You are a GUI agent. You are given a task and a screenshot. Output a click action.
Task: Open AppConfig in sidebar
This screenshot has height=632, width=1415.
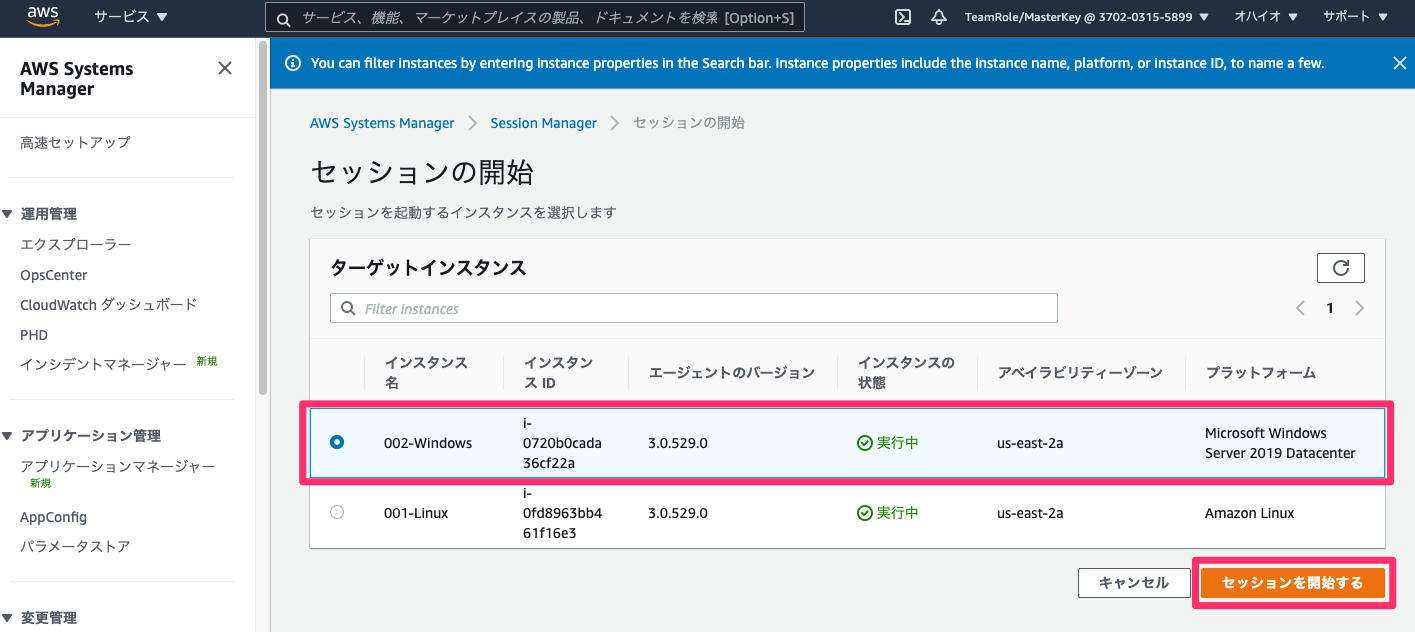click(54, 517)
